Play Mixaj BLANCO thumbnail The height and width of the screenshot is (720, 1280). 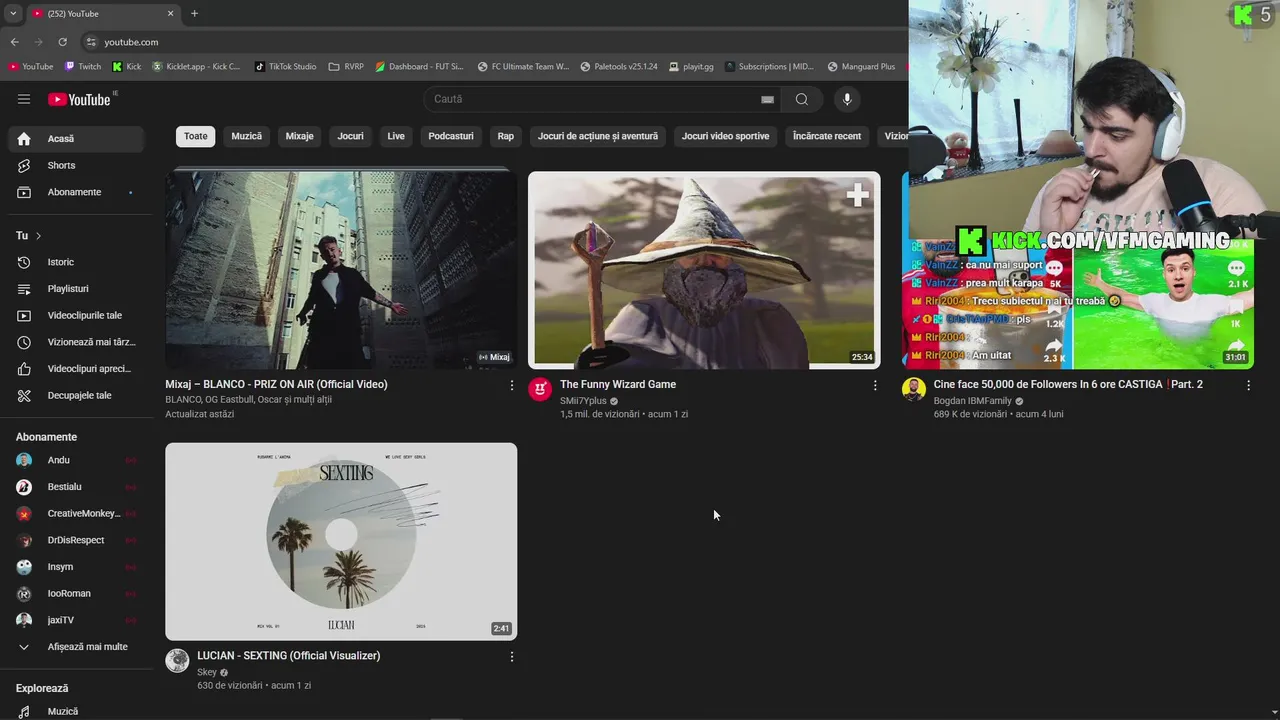[x=341, y=270]
